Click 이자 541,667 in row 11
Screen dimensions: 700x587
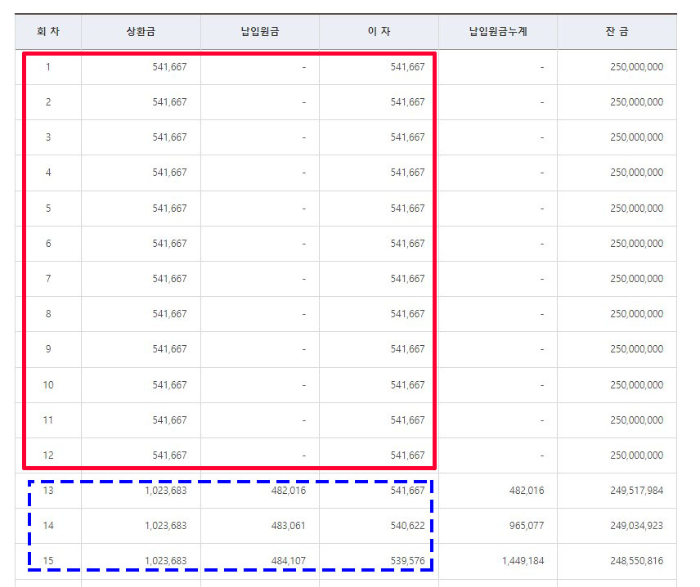[408, 420]
